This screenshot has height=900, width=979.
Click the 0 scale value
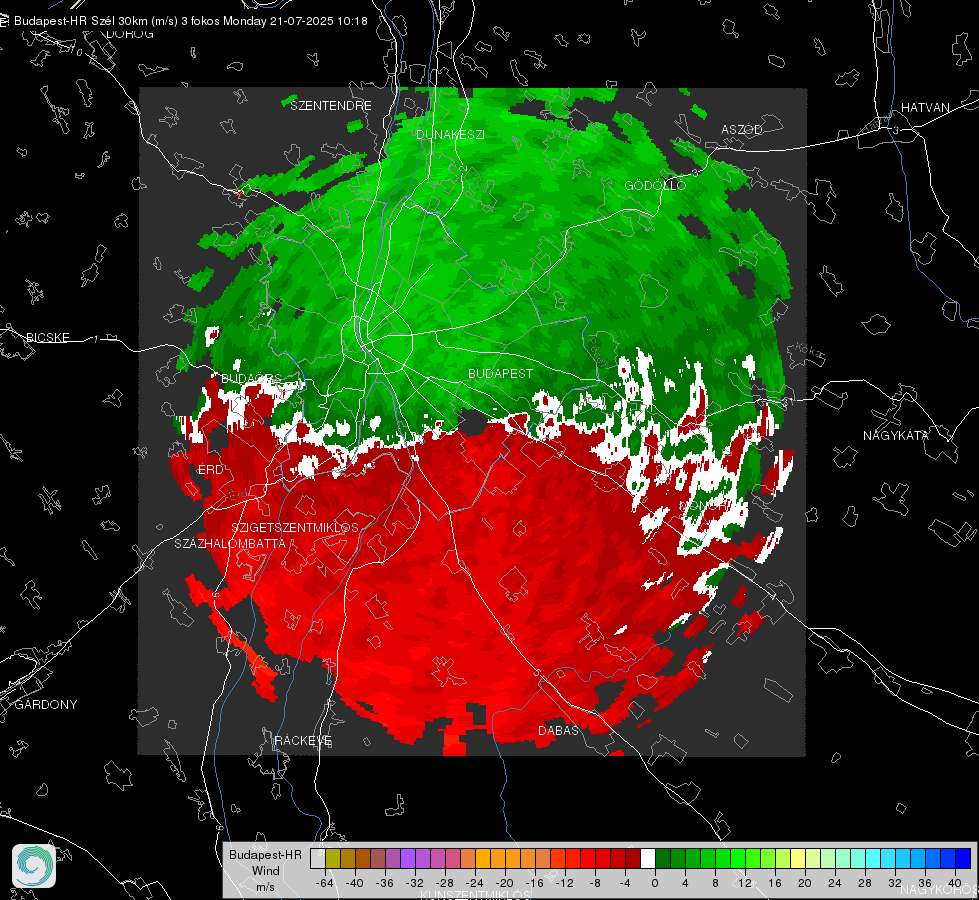(655, 883)
